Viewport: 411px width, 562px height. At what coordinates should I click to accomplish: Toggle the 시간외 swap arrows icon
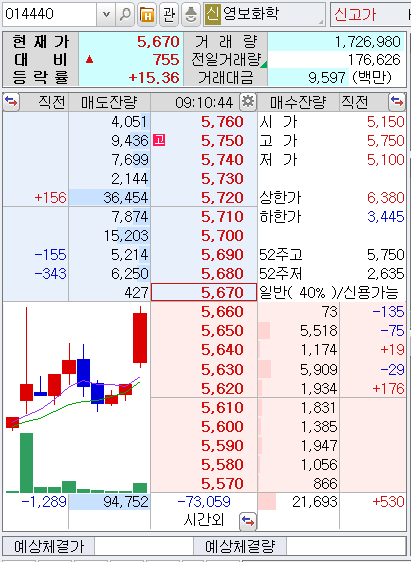tap(248, 521)
